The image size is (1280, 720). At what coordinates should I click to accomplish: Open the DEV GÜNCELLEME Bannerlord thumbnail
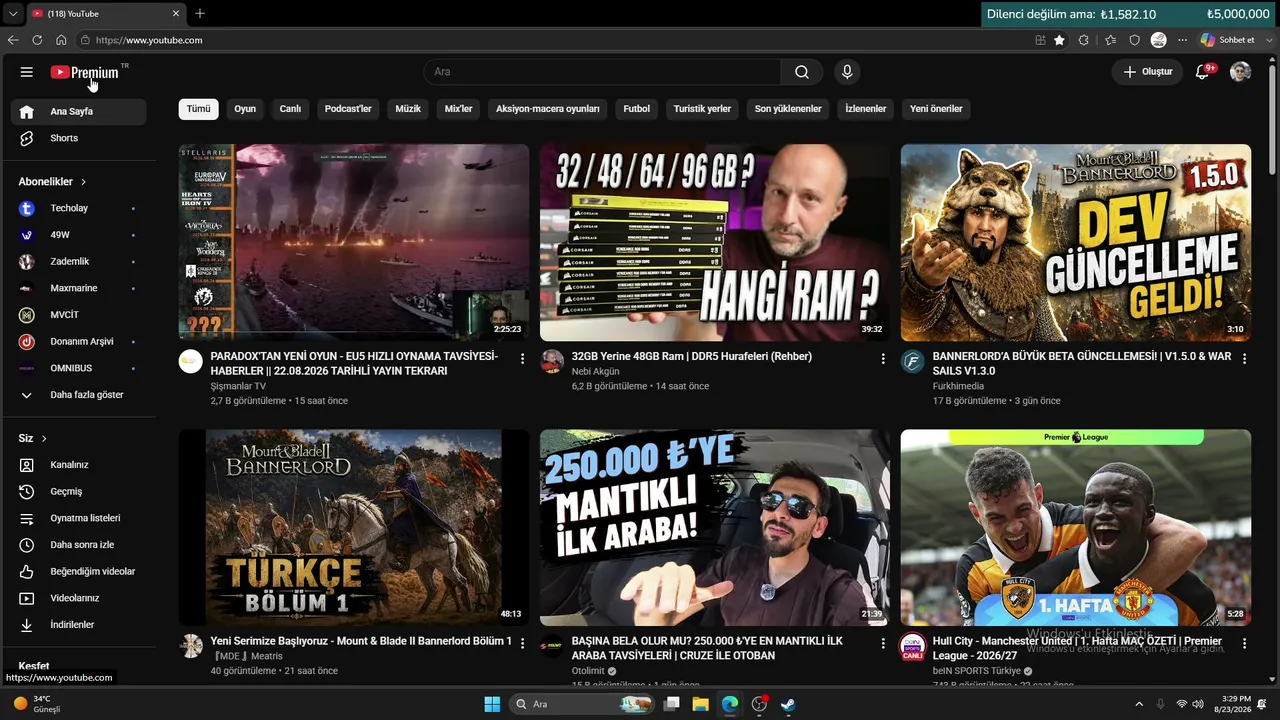[1076, 243]
